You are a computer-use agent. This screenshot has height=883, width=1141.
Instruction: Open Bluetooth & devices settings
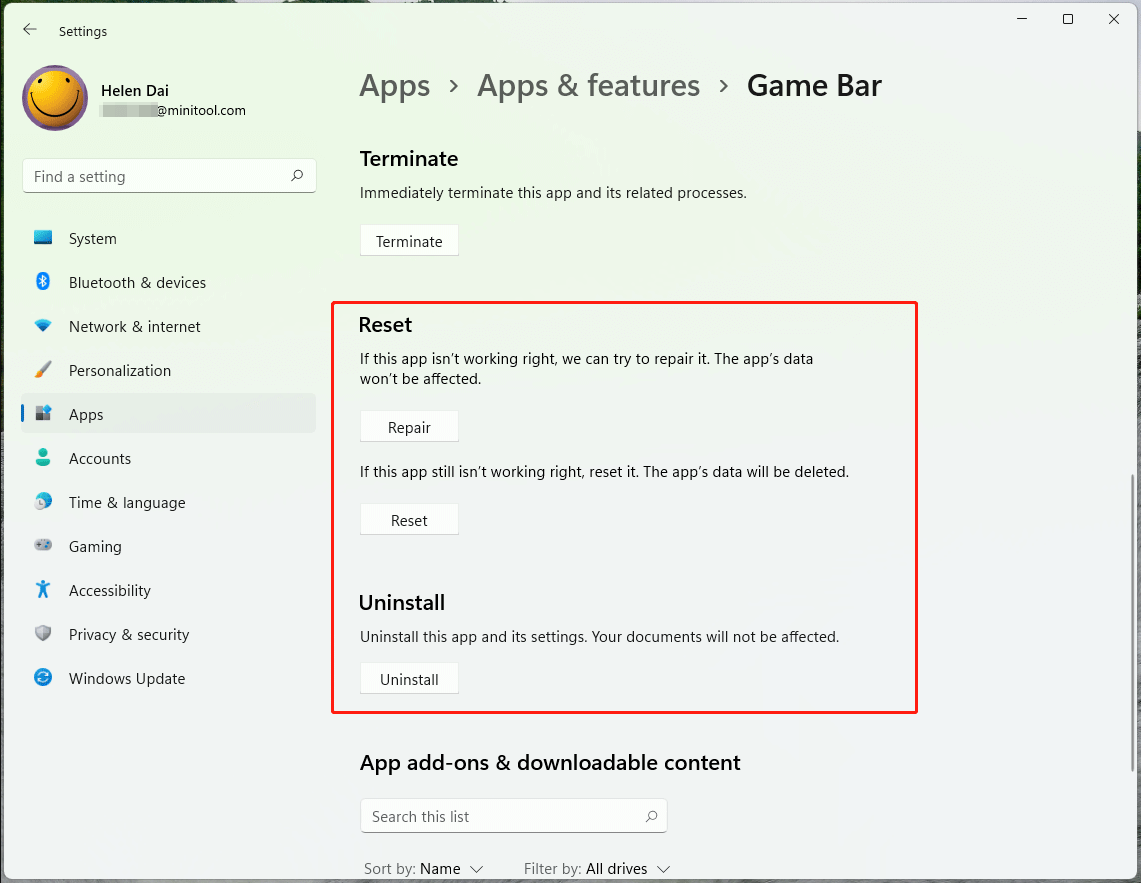[x=42, y=282]
